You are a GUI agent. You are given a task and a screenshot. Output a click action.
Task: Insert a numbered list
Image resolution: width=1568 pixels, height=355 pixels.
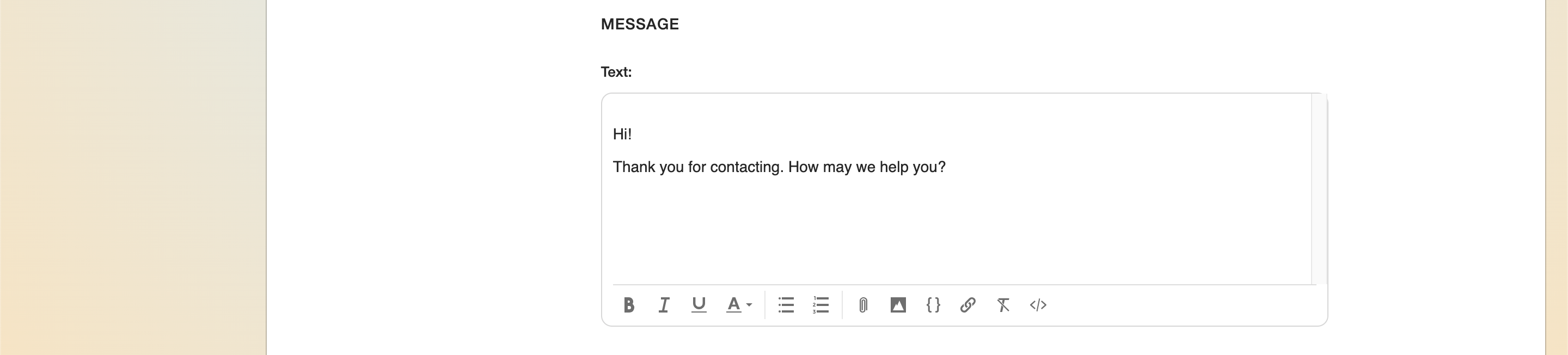820,305
